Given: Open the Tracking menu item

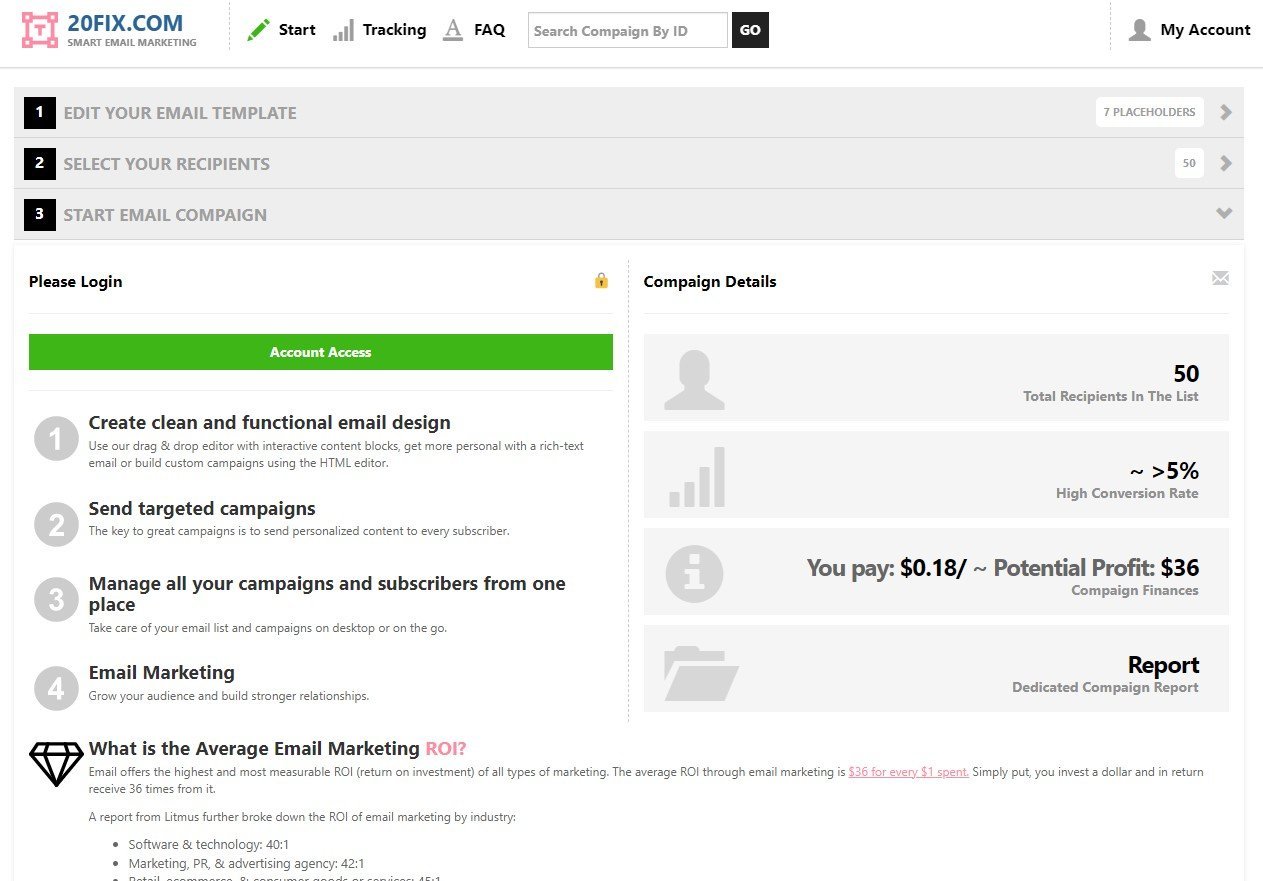Looking at the screenshot, I should [394, 30].
